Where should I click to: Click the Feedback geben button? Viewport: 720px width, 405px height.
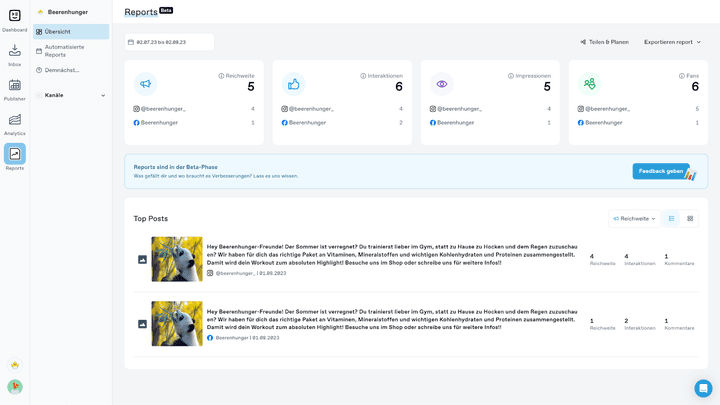(x=661, y=171)
